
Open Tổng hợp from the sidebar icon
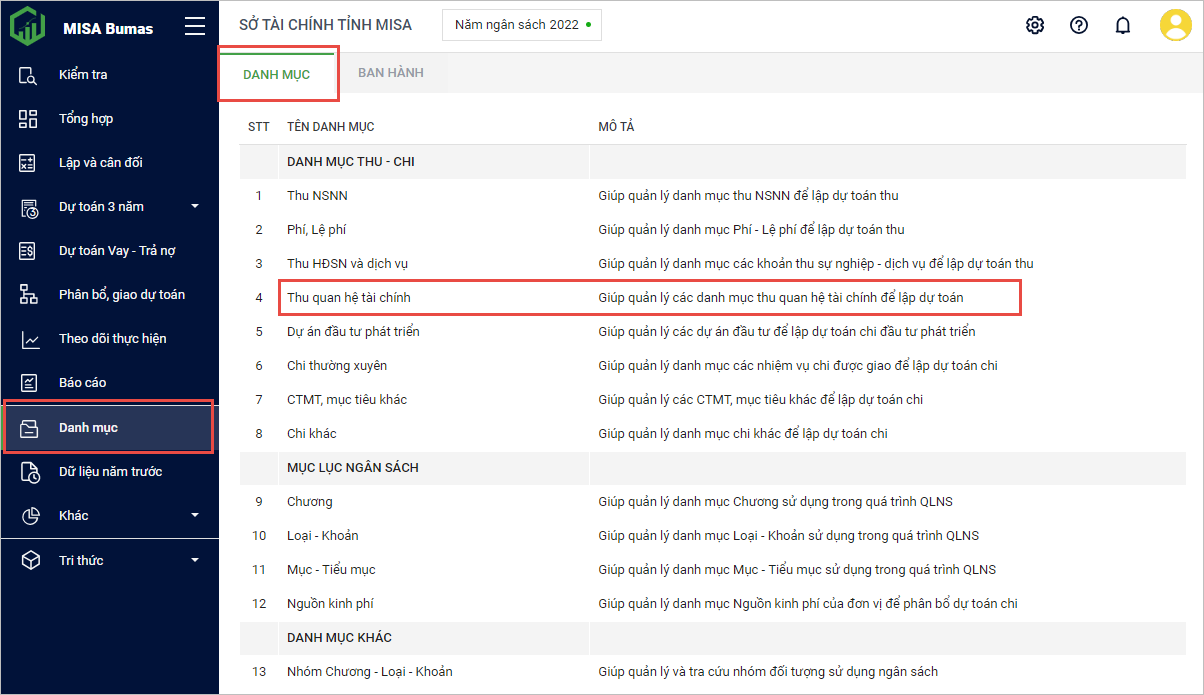click(28, 119)
